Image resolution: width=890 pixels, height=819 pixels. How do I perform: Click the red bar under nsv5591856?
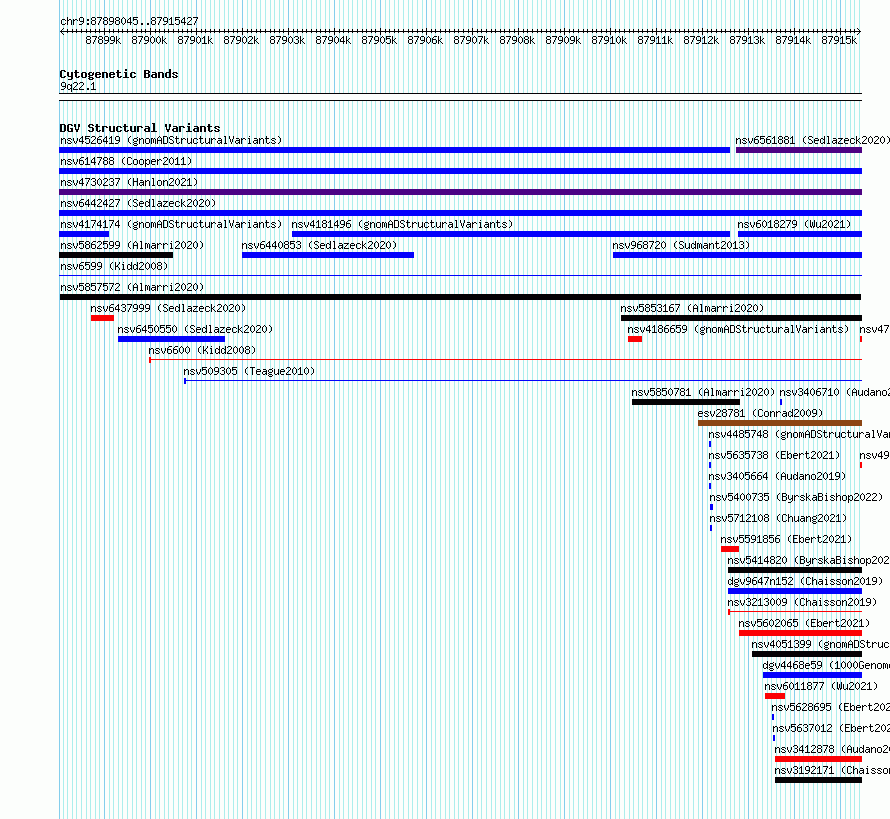[x=730, y=549]
